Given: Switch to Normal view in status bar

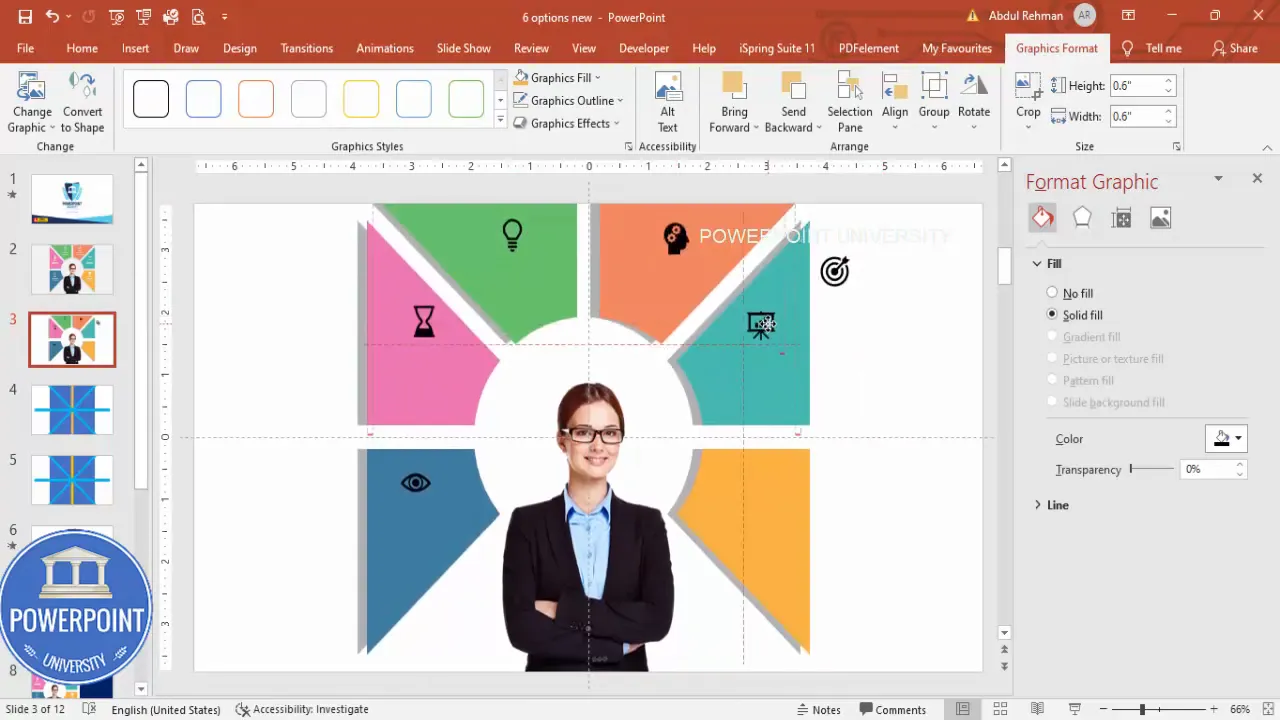Looking at the screenshot, I should [x=962, y=709].
